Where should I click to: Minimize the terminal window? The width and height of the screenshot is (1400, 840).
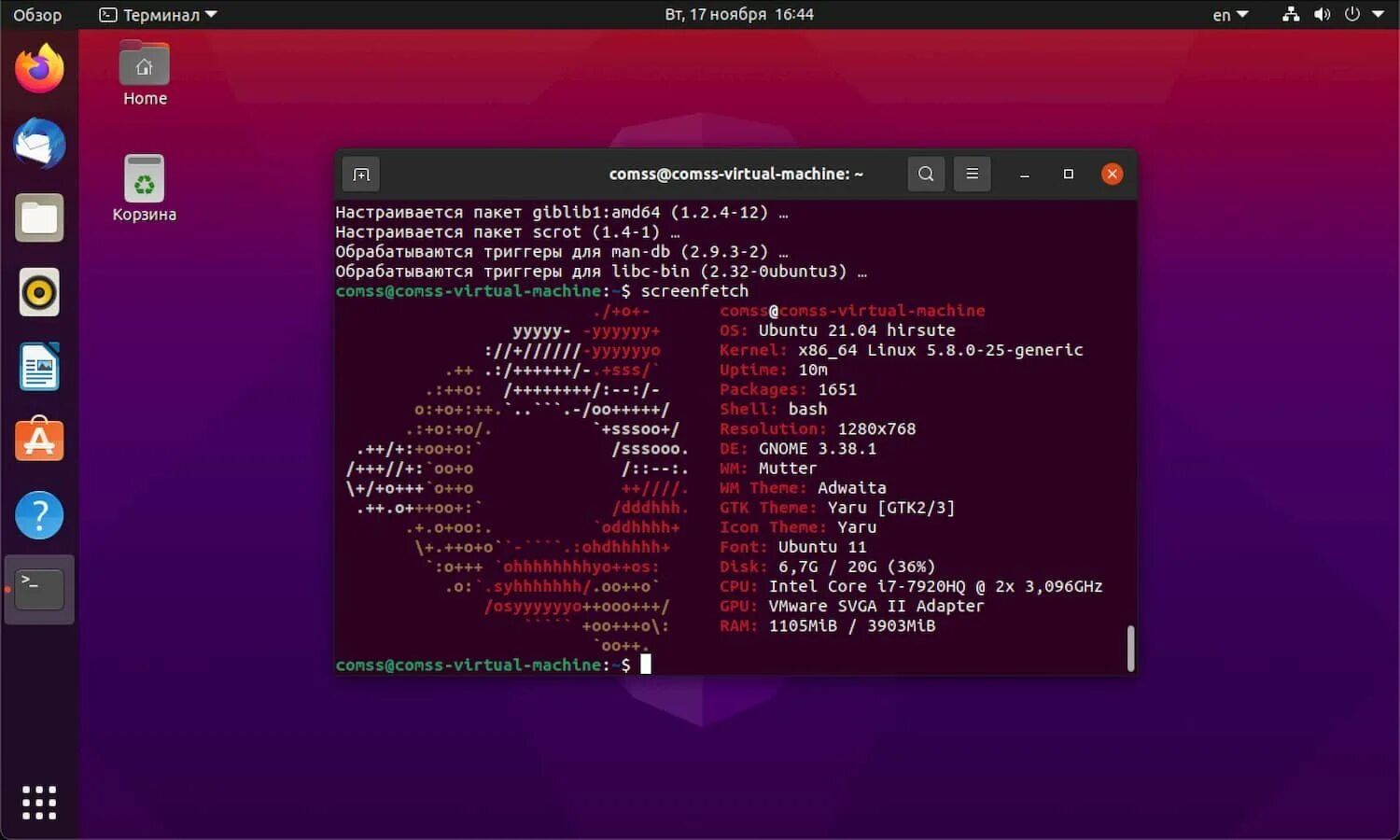pos(1025,175)
